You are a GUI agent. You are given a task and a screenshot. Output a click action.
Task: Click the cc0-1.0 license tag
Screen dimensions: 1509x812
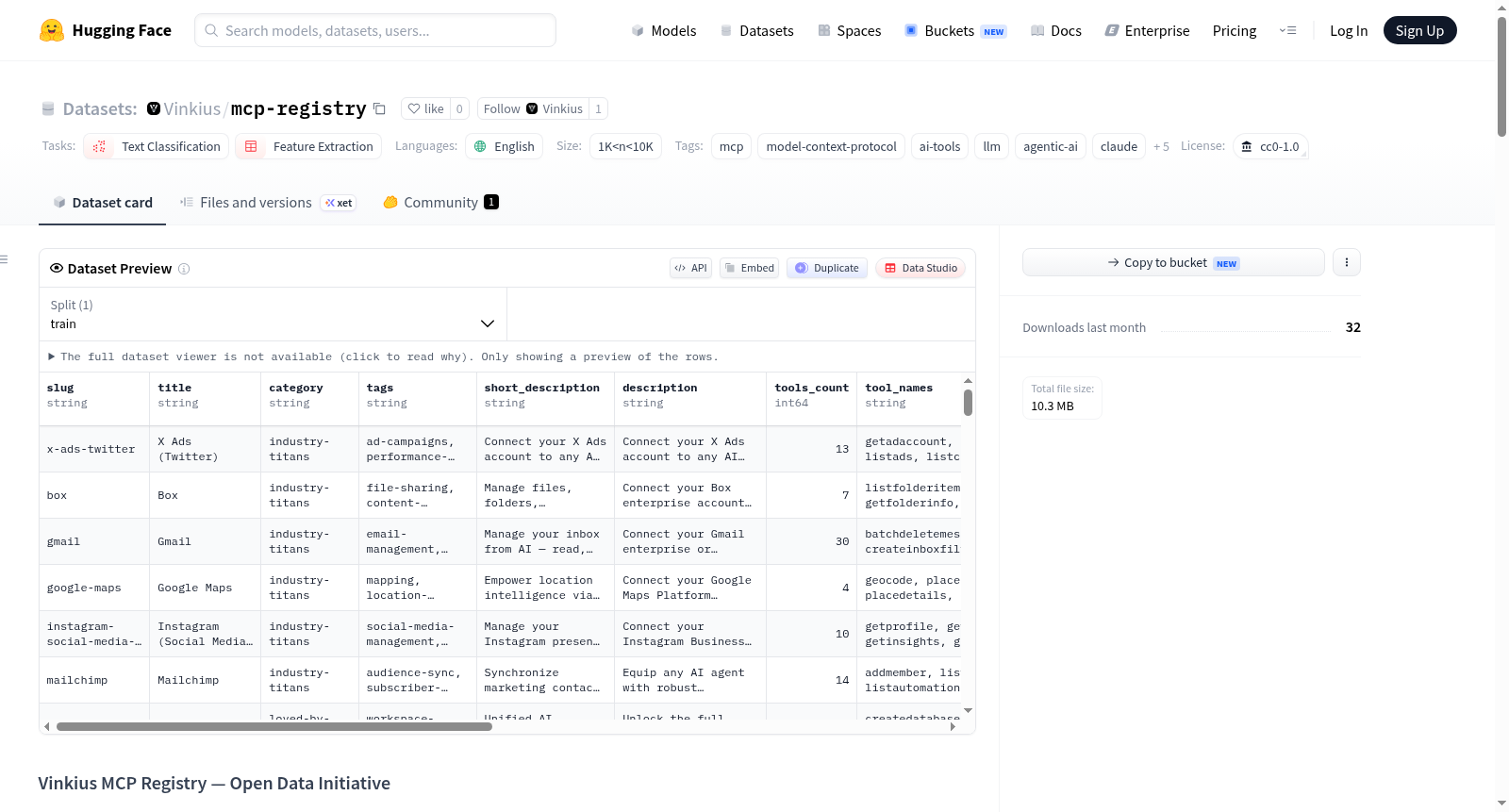[1270, 146]
